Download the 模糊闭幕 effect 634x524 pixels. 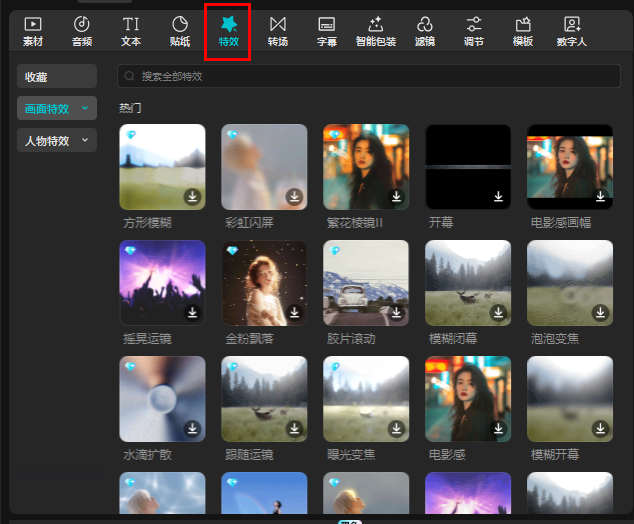point(499,313)
